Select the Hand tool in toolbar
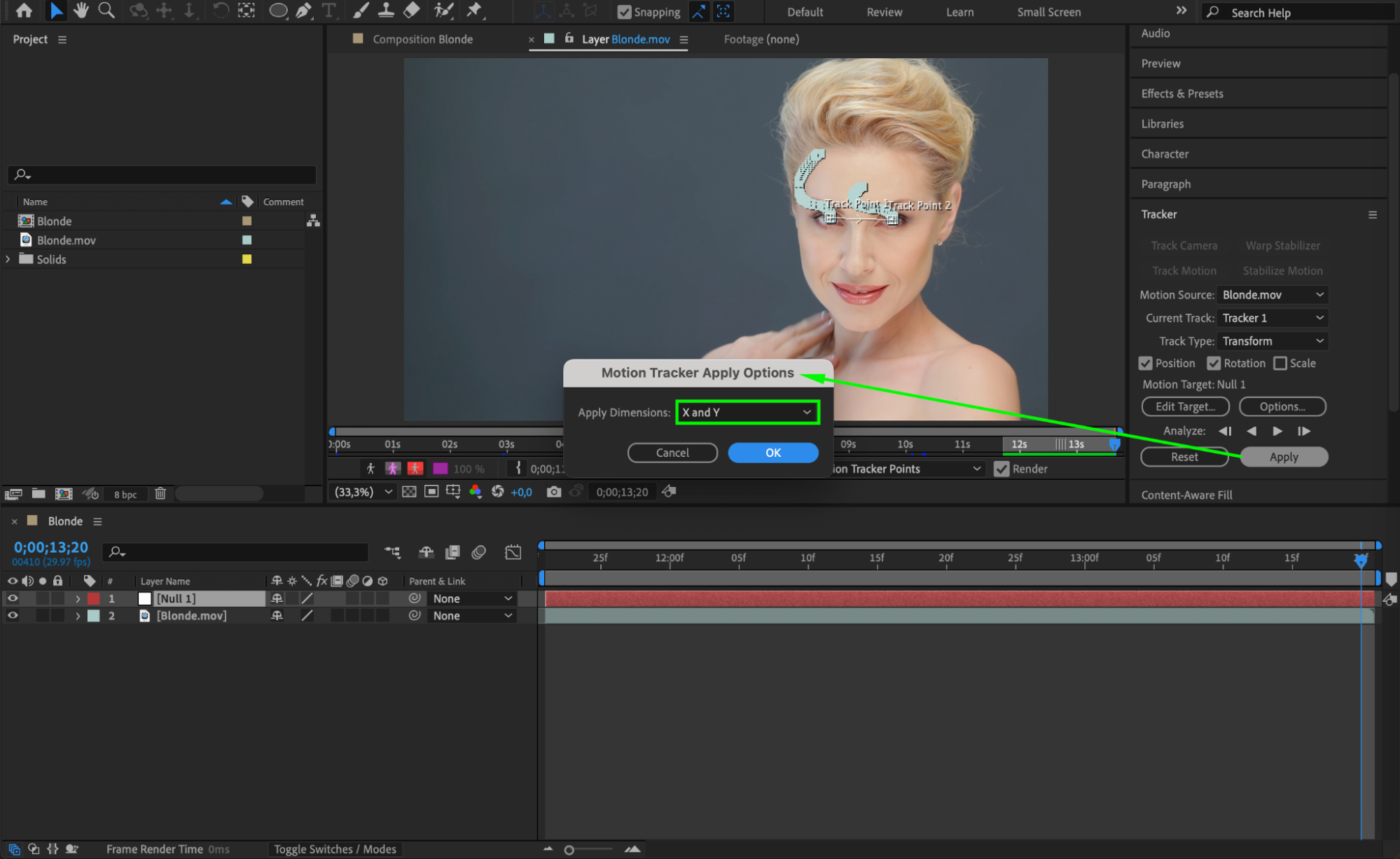Screen dimensions: 1400x859 click(81, 11)
